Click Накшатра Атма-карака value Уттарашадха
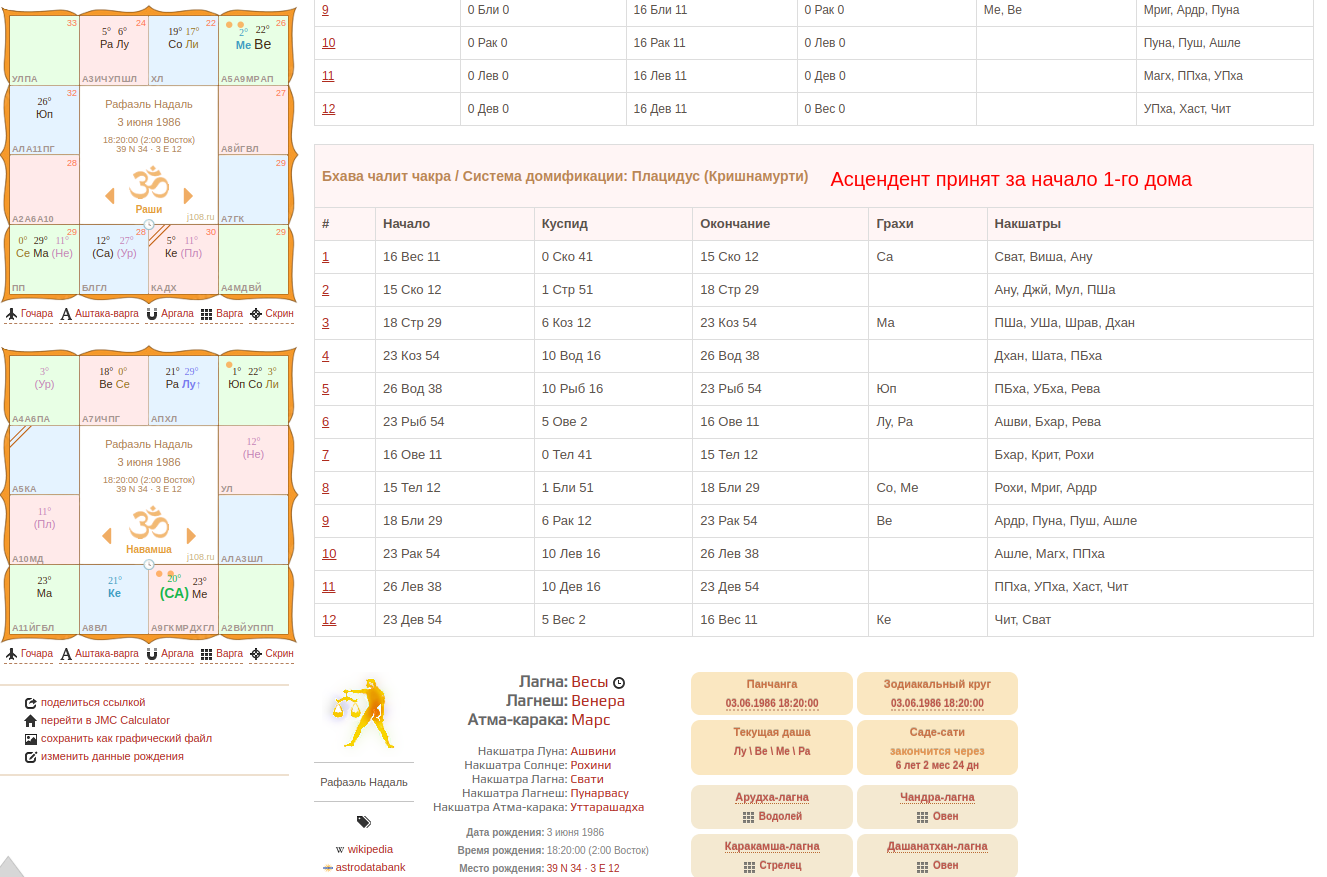 click(607, 807)
